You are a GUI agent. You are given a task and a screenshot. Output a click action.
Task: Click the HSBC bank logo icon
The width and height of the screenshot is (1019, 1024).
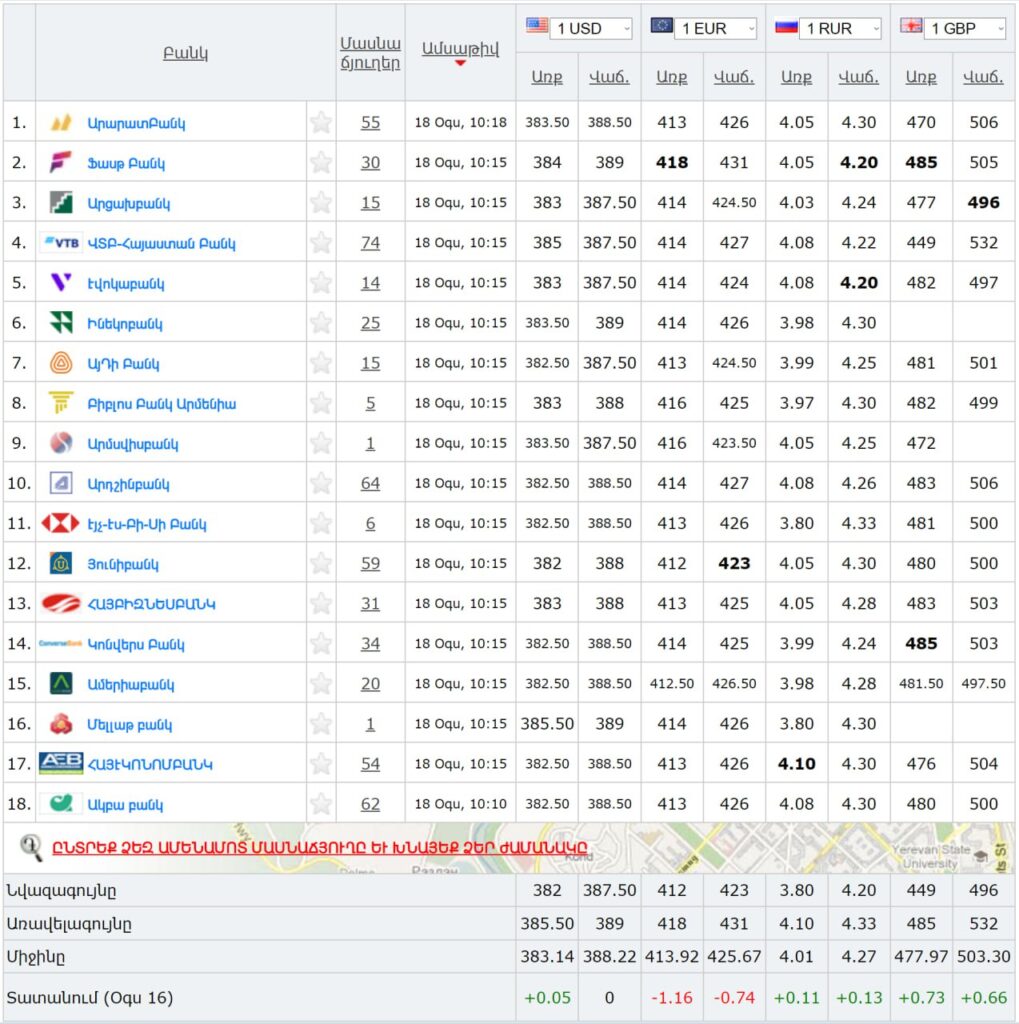tap(61, 523)
